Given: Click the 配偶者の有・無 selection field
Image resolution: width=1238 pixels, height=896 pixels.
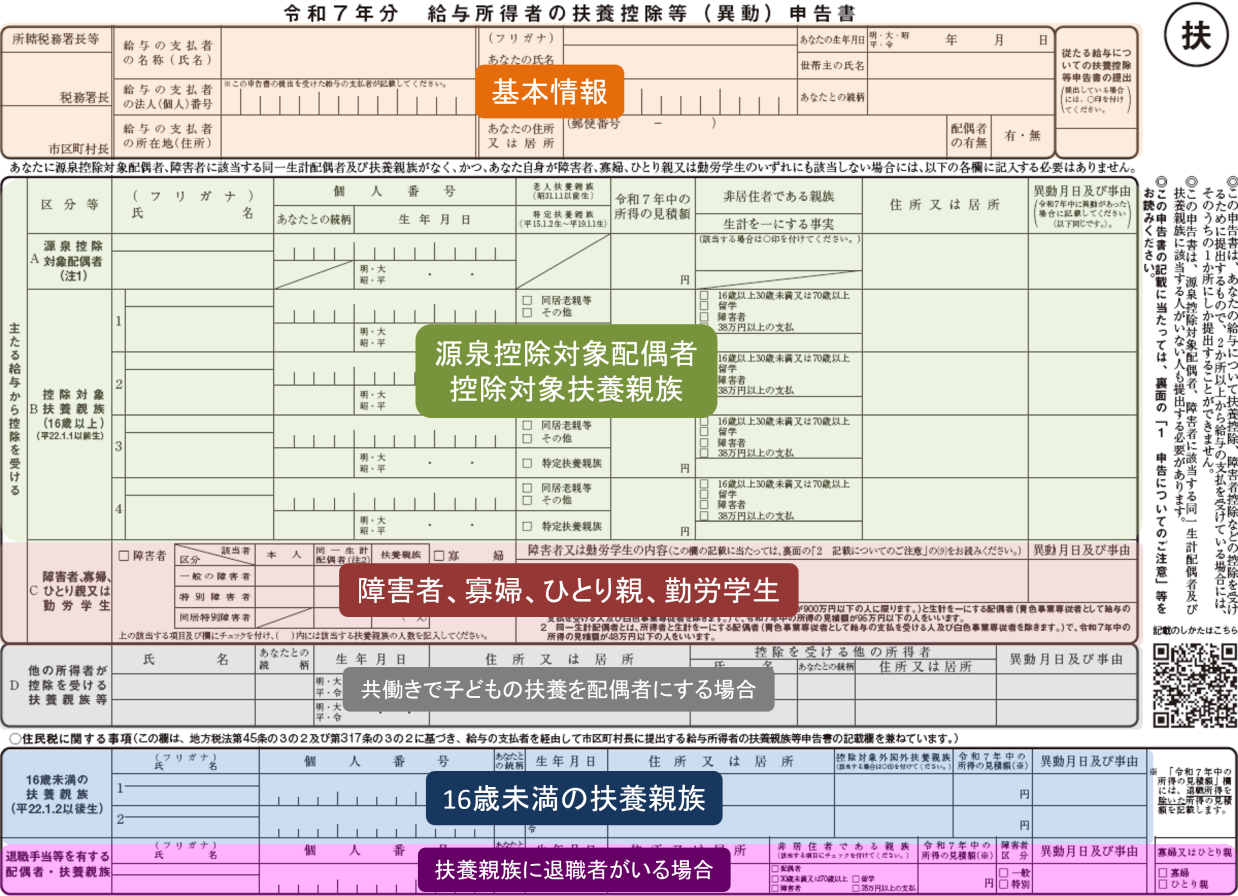Looking at the screenshot, I should click(x=1023, y=135).
